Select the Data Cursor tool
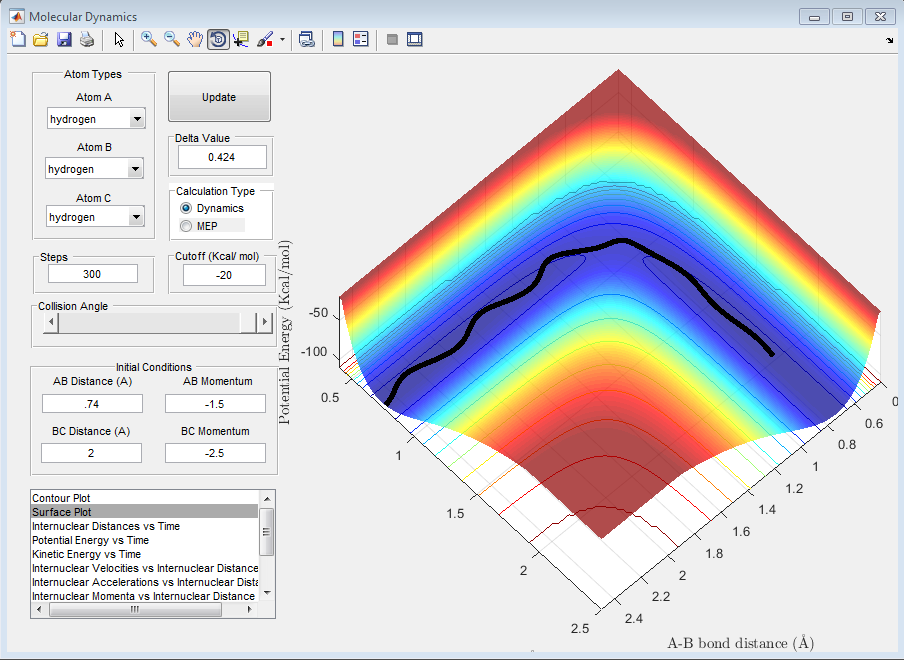The image size is (904, 660). [241, 39]
